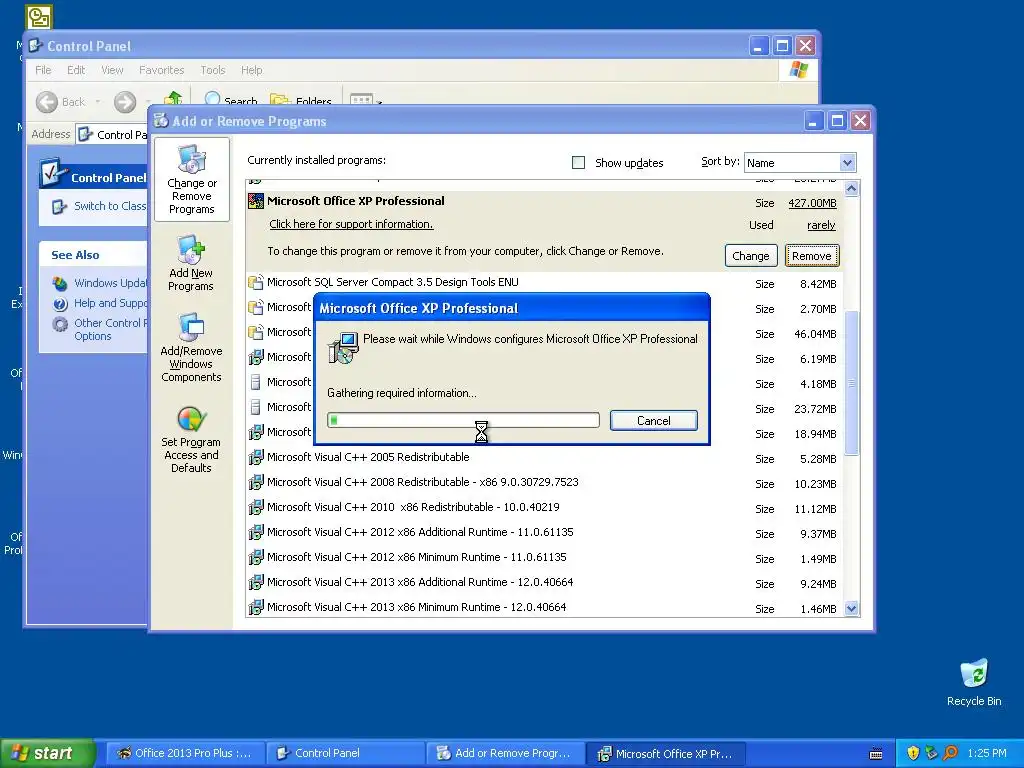Open the File menu in Control Panel
Screen dimensions: 1024x768
pyautogui.click(x=43, y=70)
